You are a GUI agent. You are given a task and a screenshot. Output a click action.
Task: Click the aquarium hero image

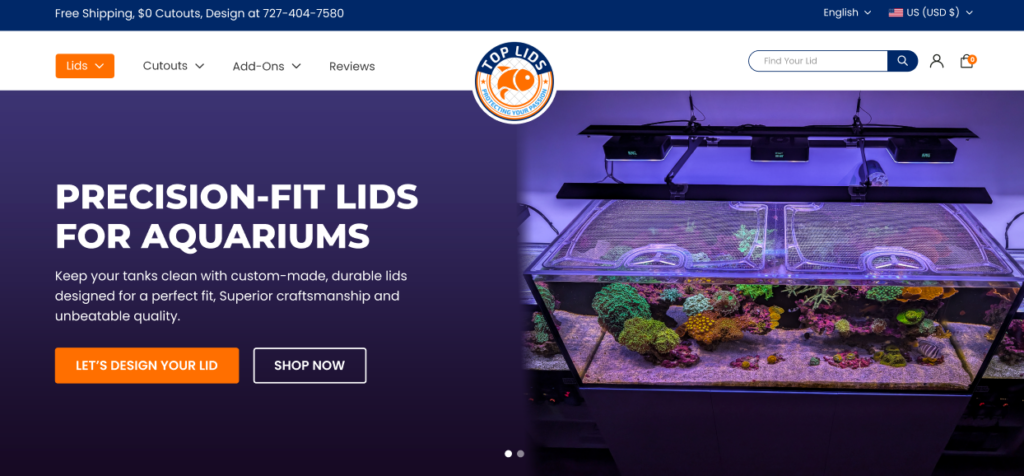click(x=771, y=283)
